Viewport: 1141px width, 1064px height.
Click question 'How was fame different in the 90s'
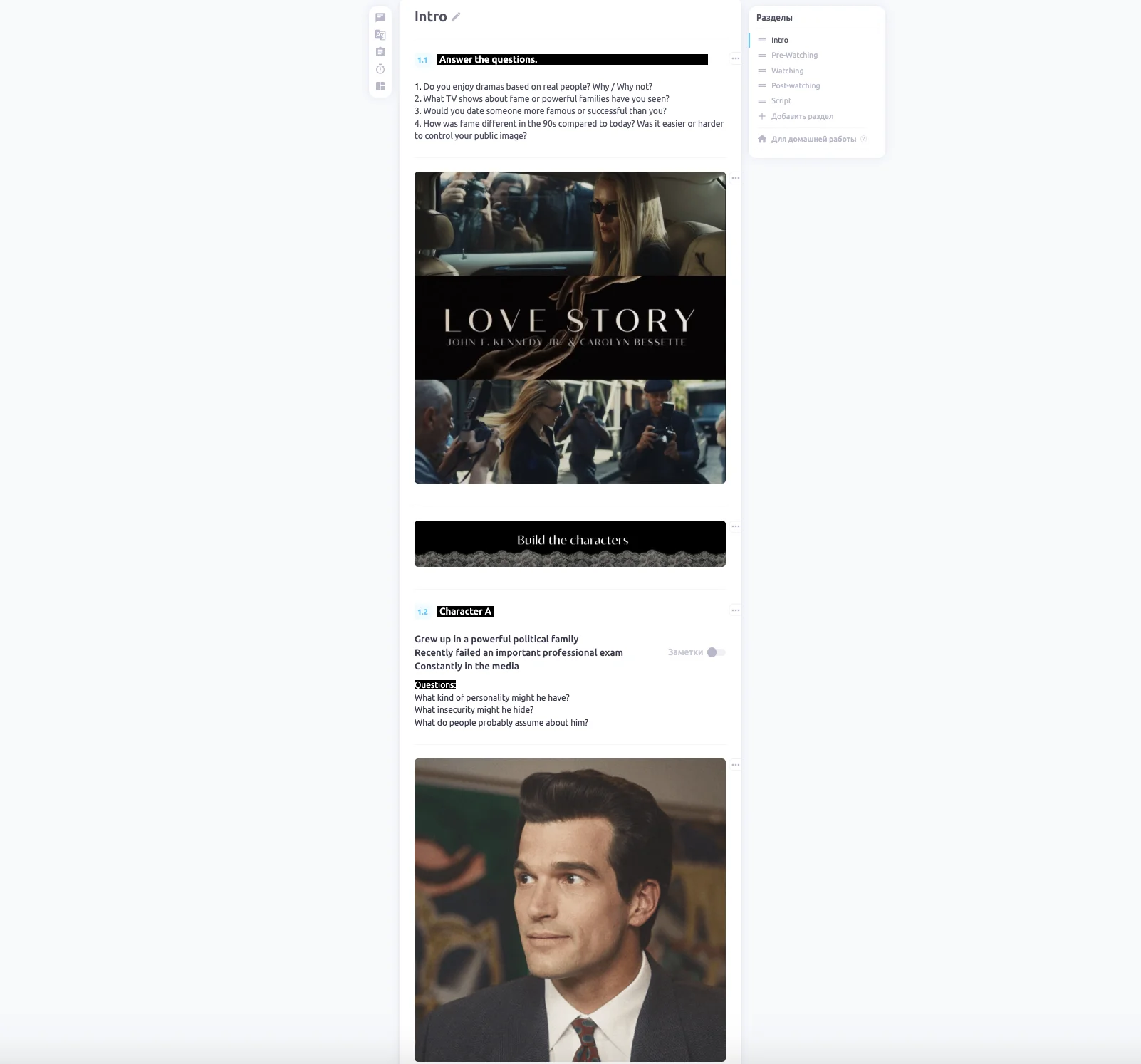(x=569, y=130)
